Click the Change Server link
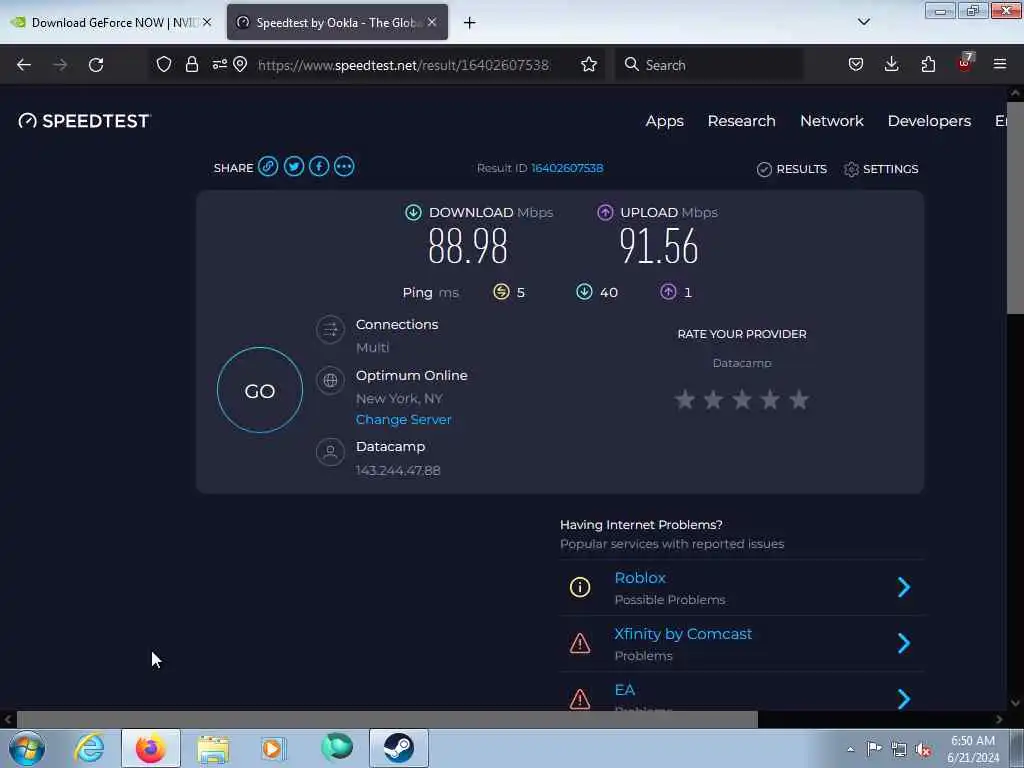The height and width of the screenshot is (768, 1024). [404, 419]
